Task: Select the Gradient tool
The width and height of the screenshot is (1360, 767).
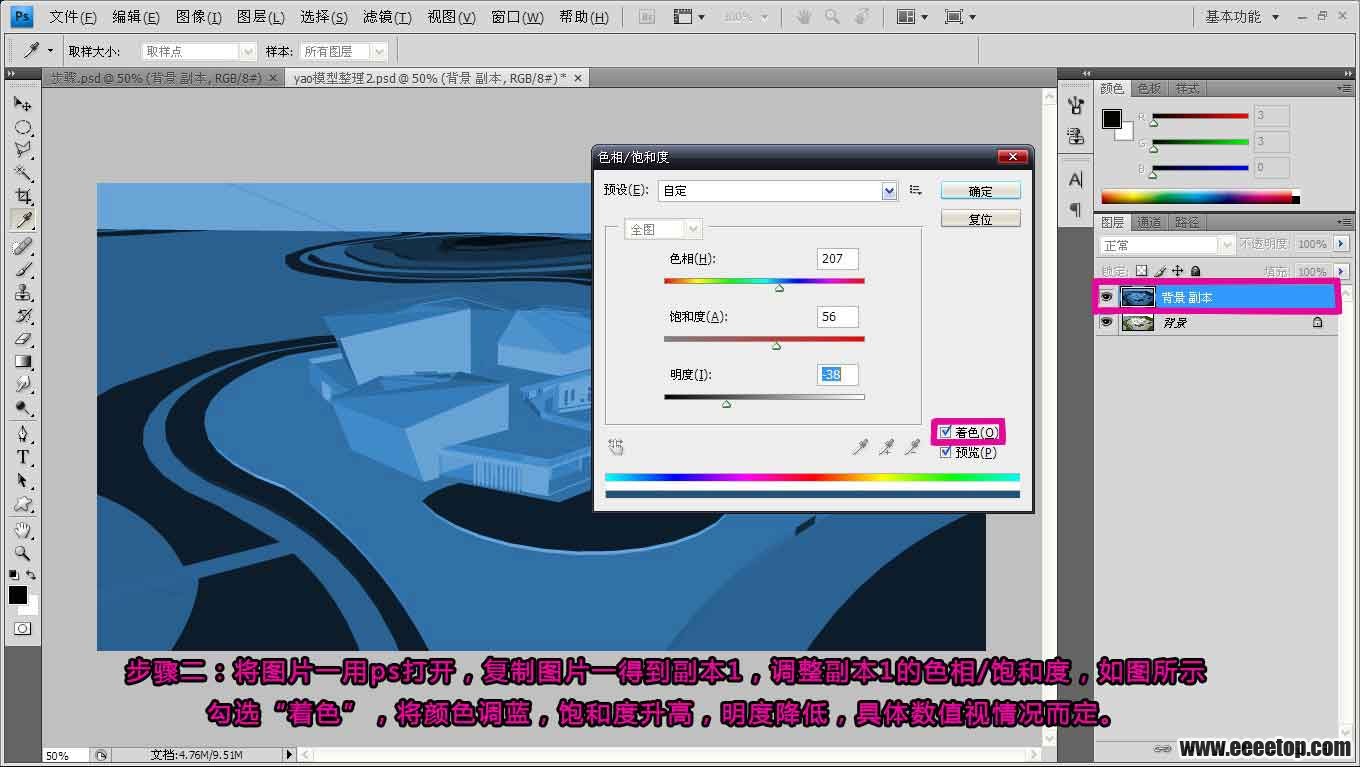Action: click(22, 362)
